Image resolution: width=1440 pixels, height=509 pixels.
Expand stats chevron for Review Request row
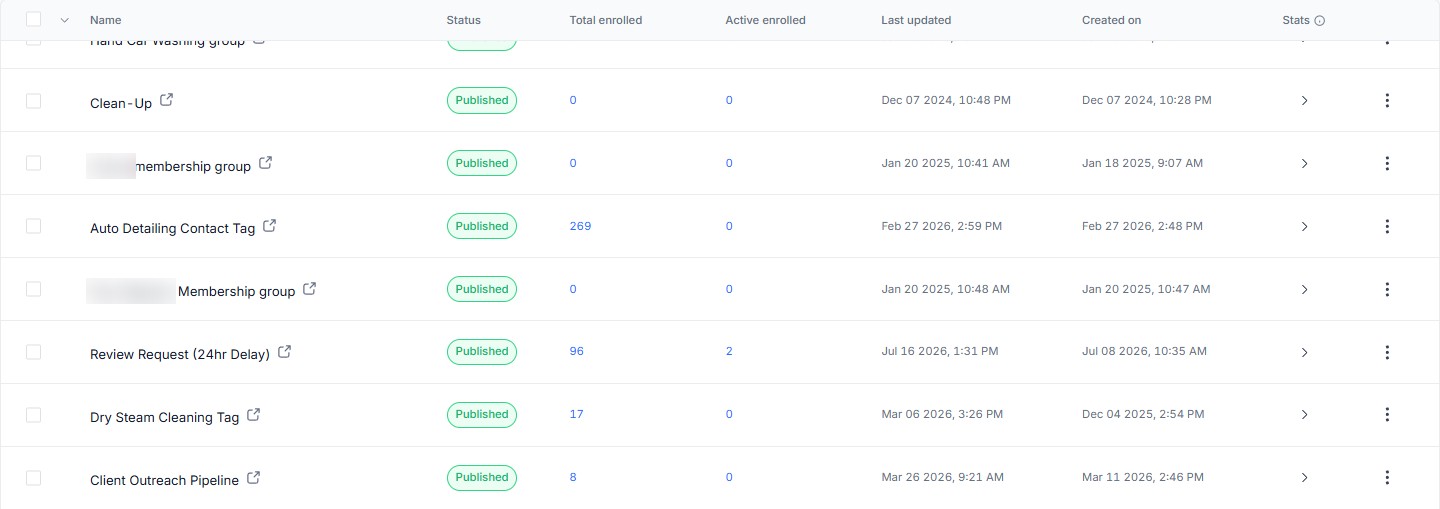(1304, 353)
